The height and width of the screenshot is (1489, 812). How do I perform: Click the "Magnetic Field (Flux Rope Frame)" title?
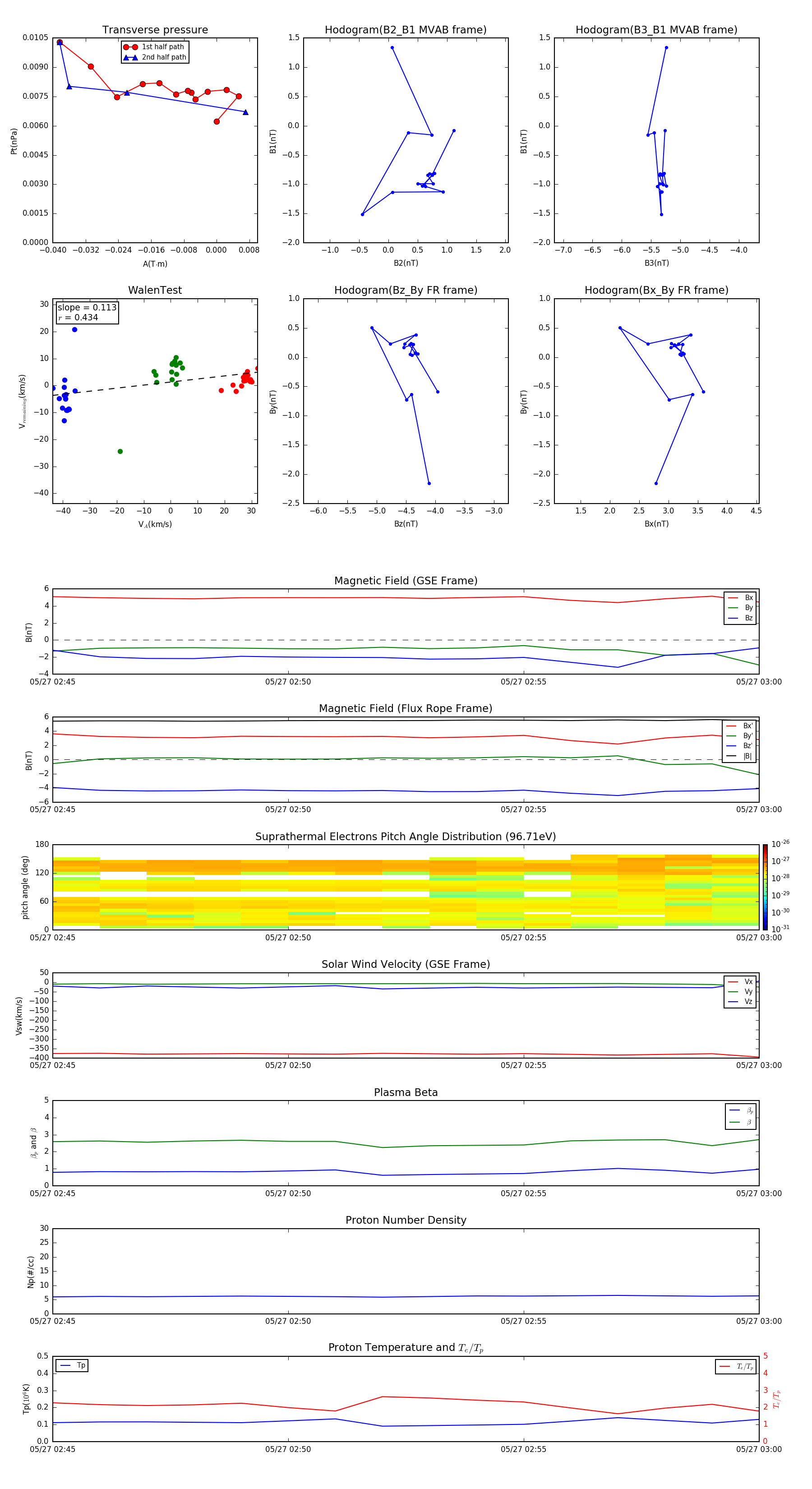click(406, 709)
